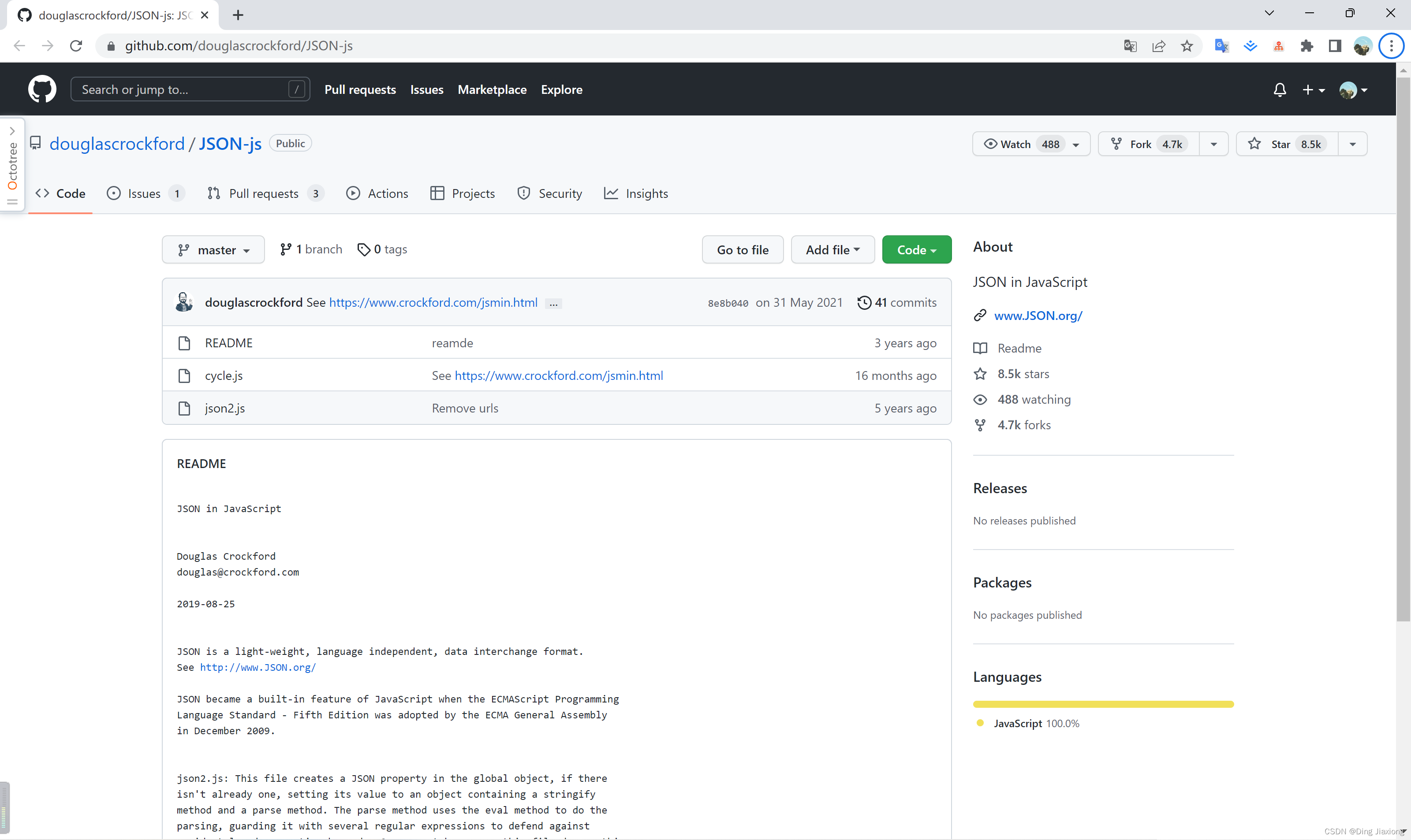
Task: Go to the GitHub home logo
Action: click(x=42, y=89)
